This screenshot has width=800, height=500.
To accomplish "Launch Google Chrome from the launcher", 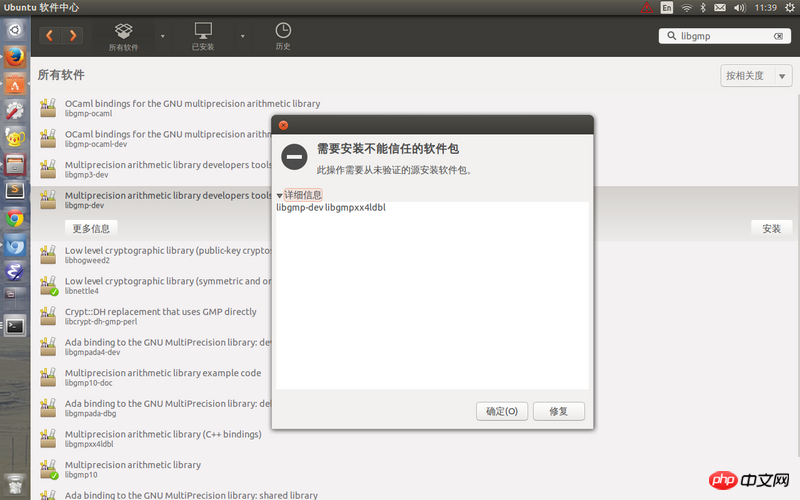I will pos(15,219).
